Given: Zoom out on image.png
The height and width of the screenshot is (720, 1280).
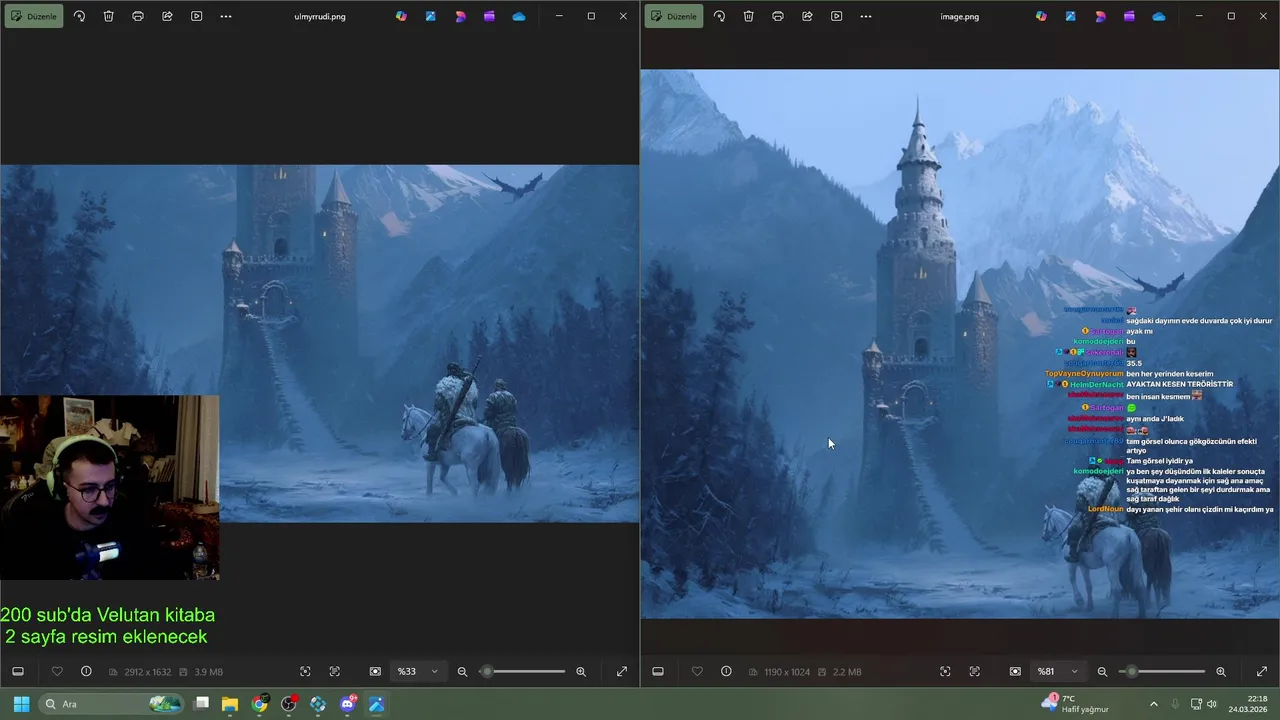Looking at the screenshot, I should [1102, 671].
